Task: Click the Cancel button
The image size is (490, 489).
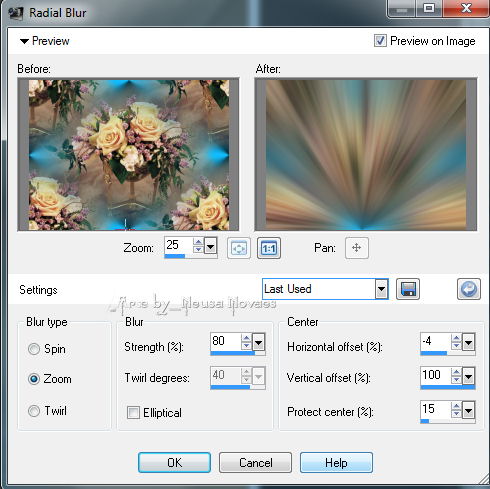Action: (x=255, y=463)
